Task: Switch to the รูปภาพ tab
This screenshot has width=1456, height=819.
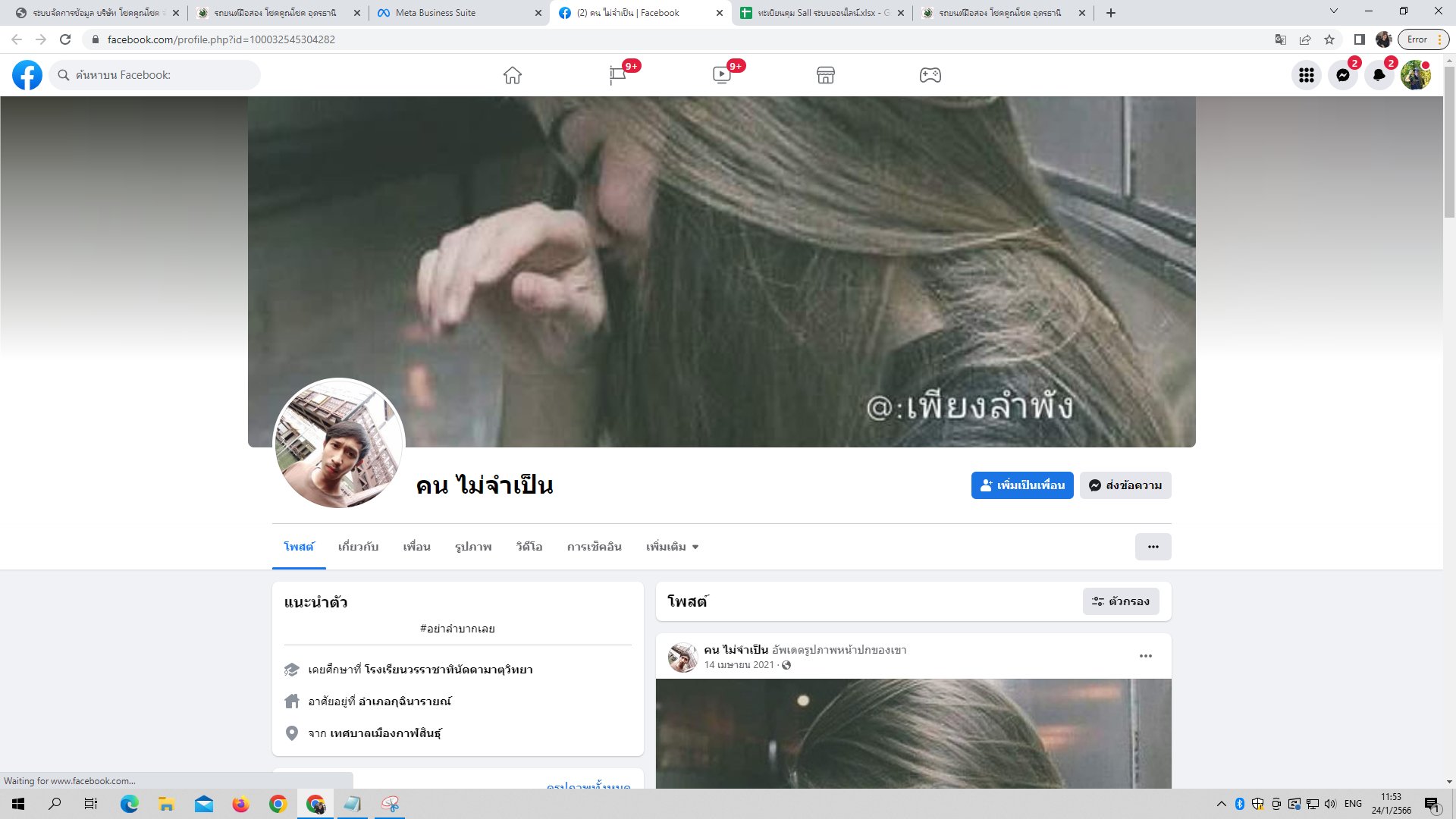Action: coord(473,547)
